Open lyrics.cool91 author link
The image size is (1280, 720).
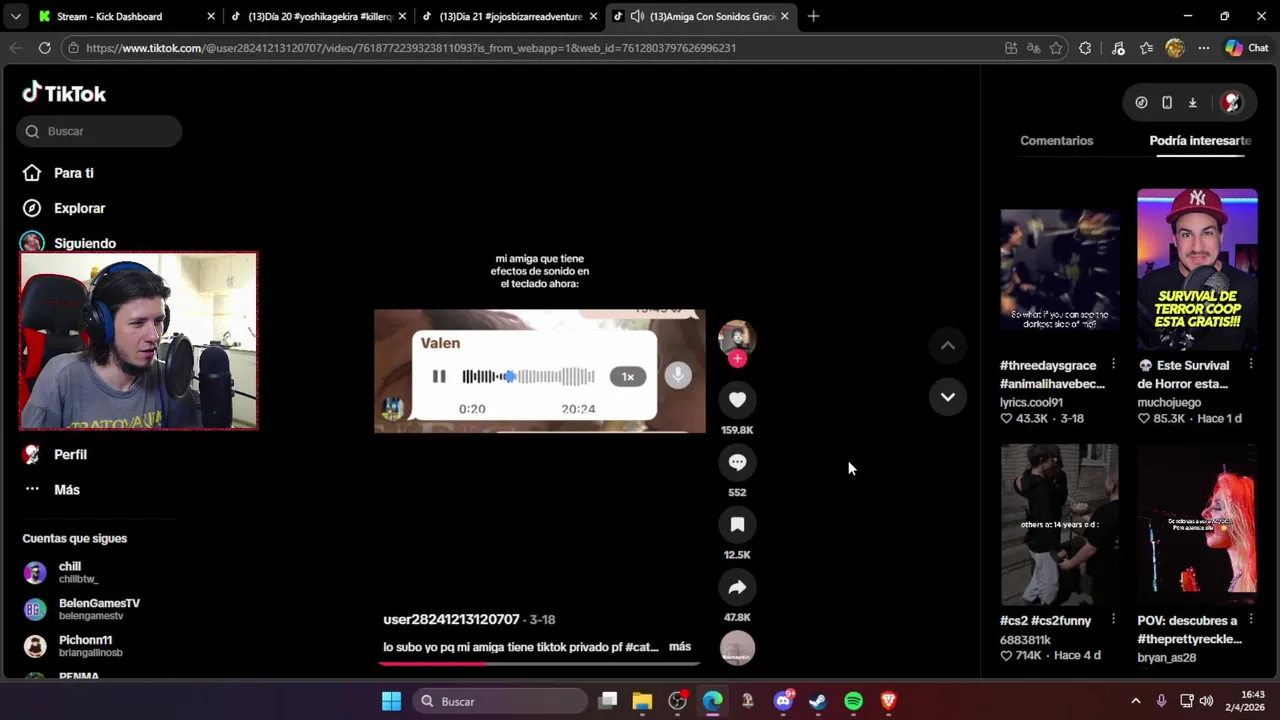click(1031, 402)
